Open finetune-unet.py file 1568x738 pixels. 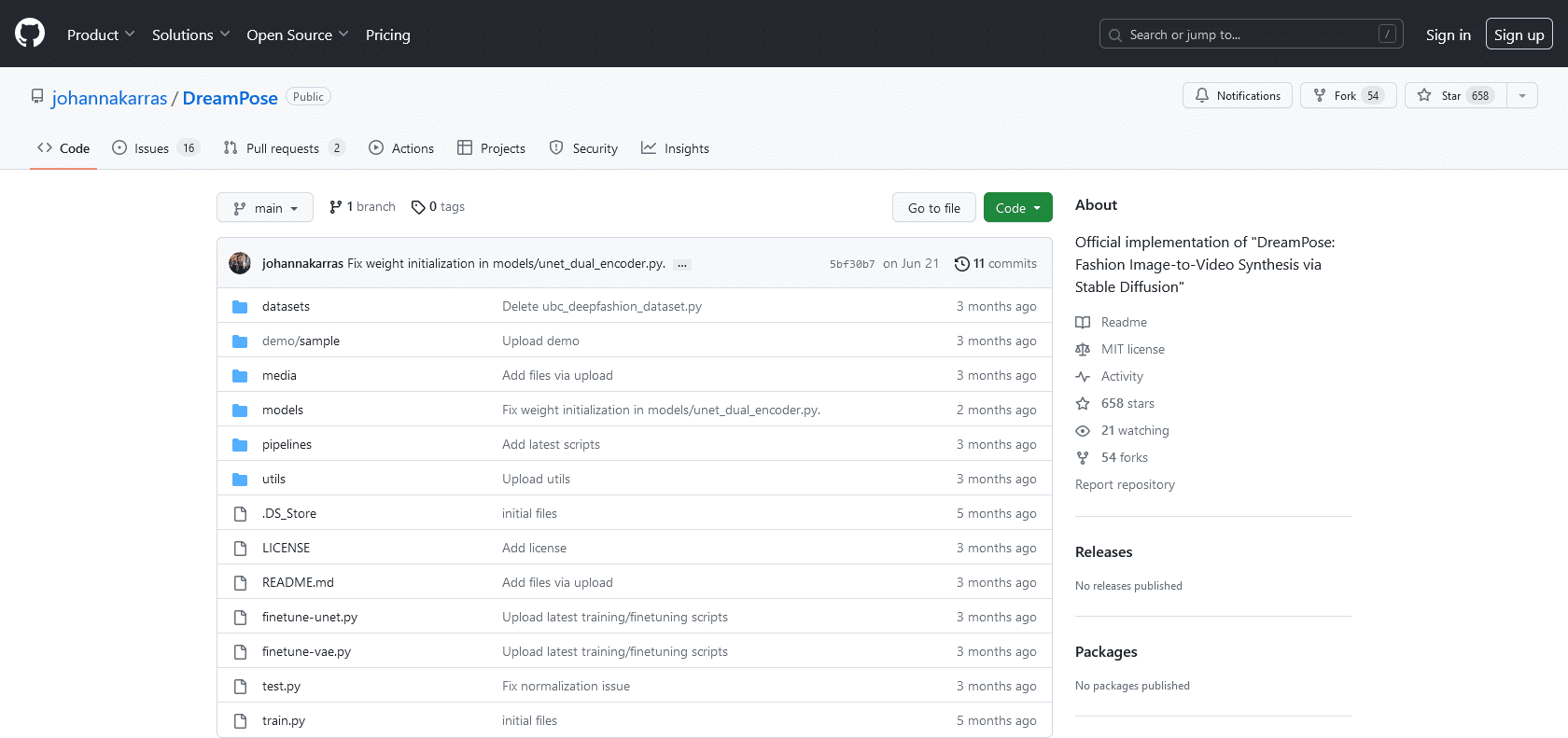tap(310, 617)
